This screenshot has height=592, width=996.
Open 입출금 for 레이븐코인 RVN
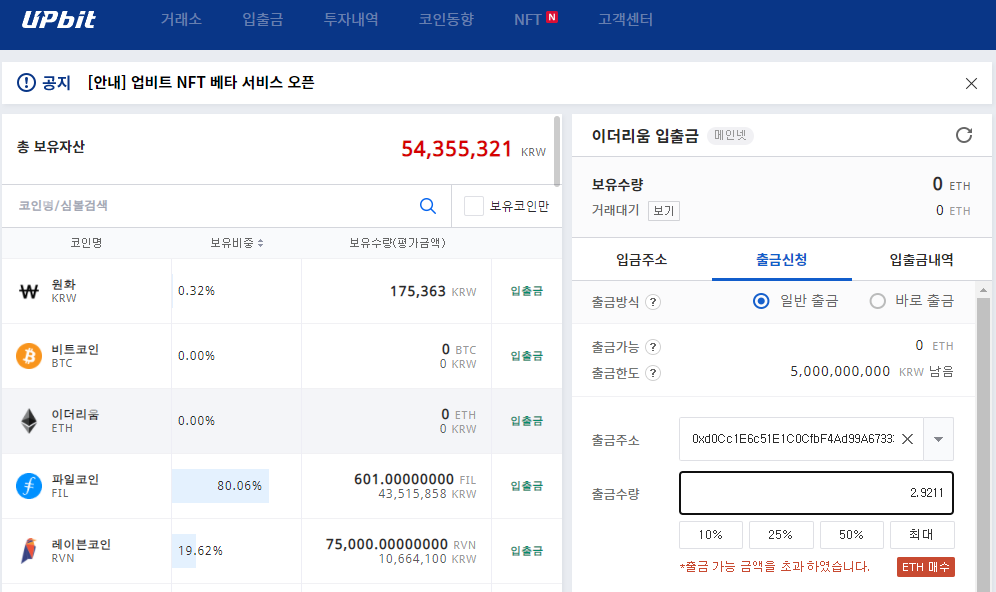click(x=527, y=551)
